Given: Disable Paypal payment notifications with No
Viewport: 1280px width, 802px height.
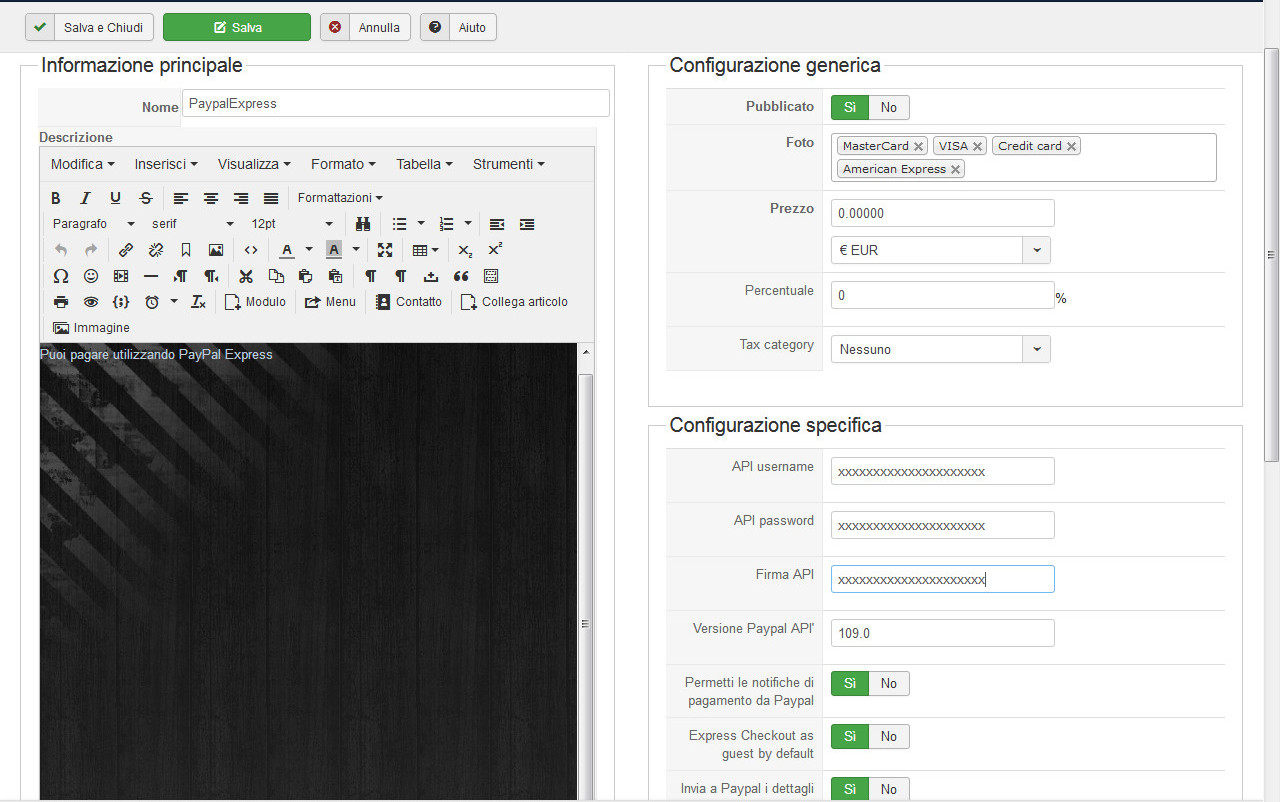Looking at the screenshot, I should pyautogui.click(x=888, y=683).
